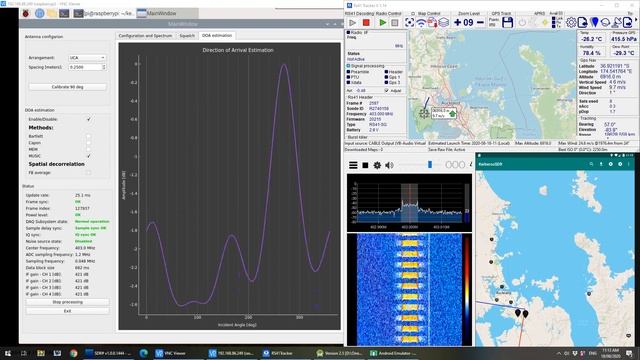Click the WiFi signal icon in RS41 toolbar
Viewport: 640px width, 360px height.
pyautogui.click(x=421, y=22)
